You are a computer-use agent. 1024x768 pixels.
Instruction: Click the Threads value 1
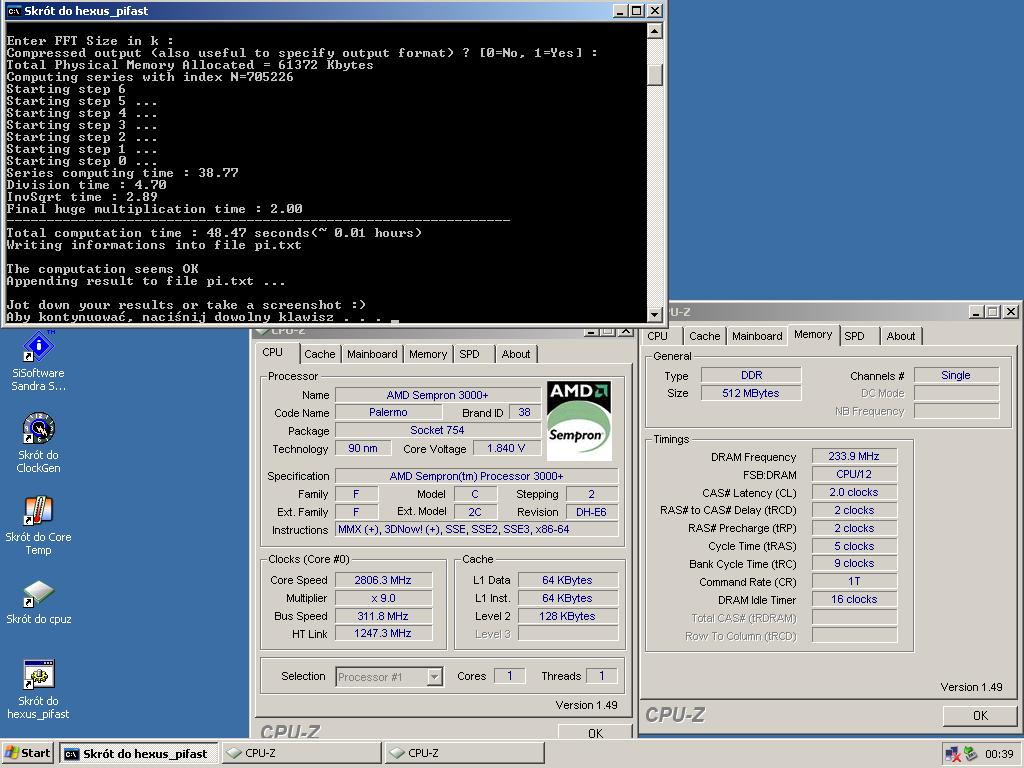[601, 676]
